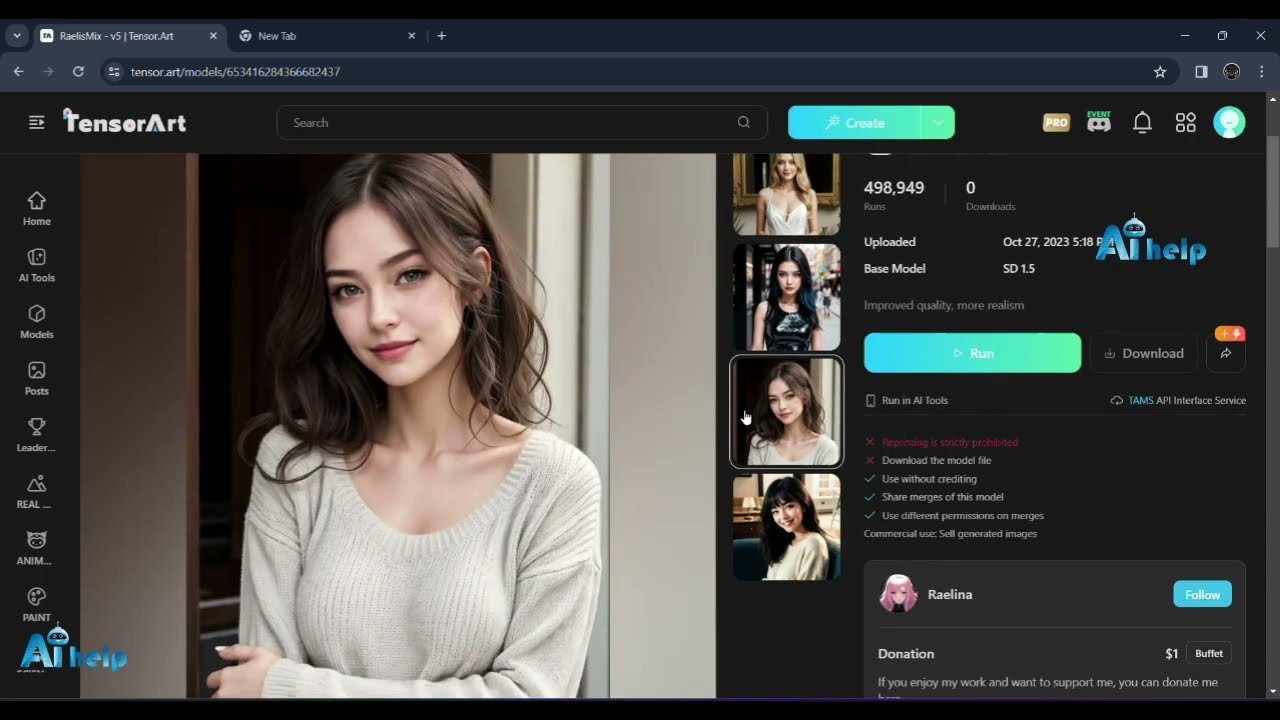
Task: Click the TensorArt logo
Action: click(x=124, y=122)
